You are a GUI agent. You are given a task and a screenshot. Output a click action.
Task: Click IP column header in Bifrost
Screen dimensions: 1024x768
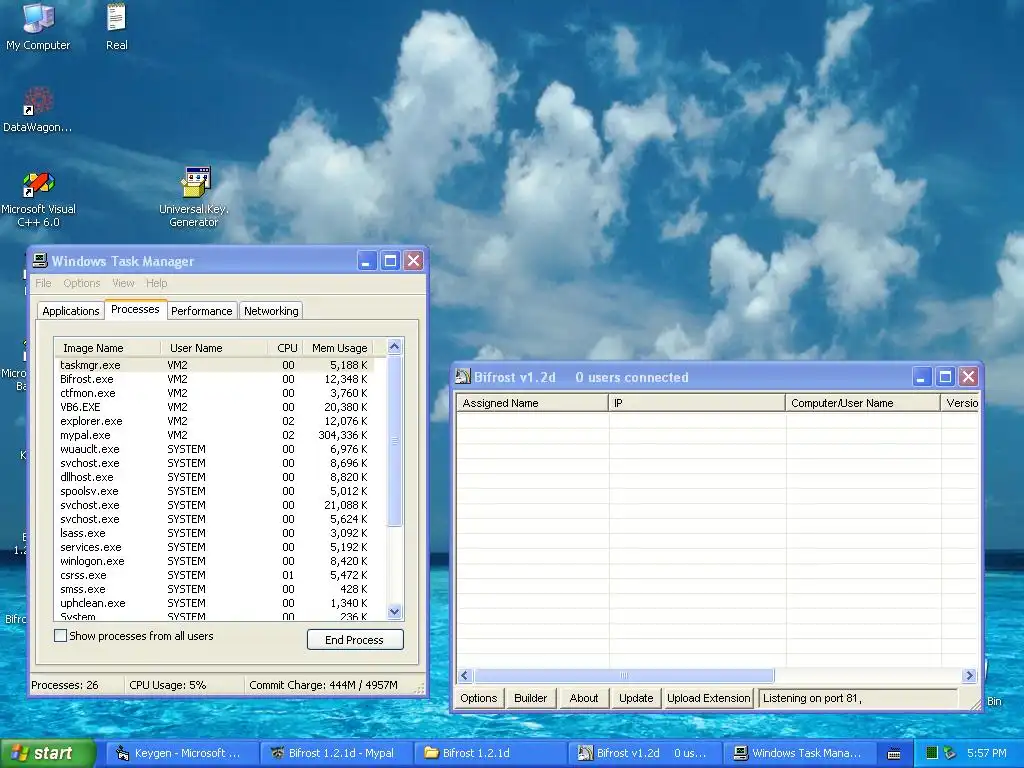click(697, 403)
